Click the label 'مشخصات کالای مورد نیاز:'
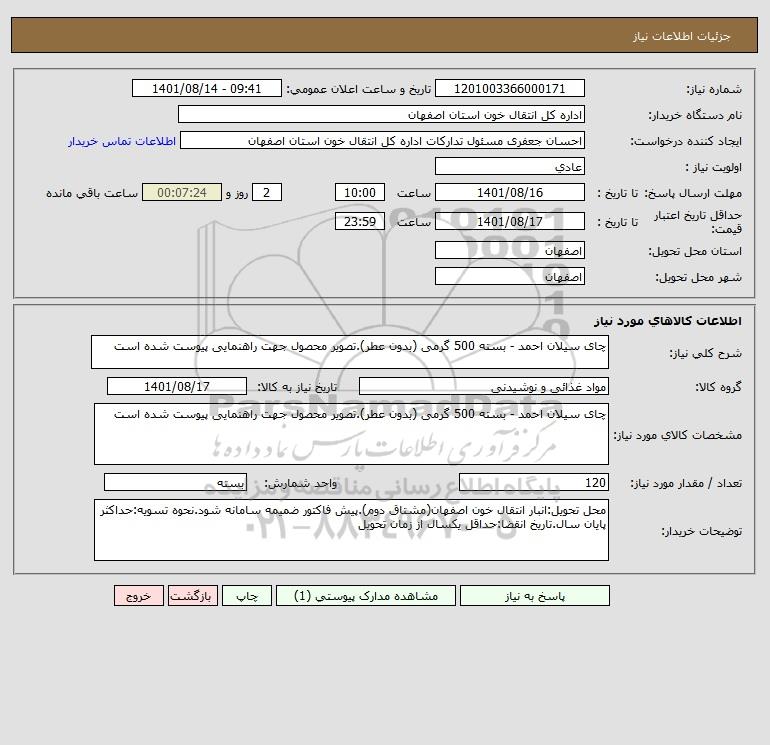The width and height of the screenshot is (770, 745). [678, 435]
